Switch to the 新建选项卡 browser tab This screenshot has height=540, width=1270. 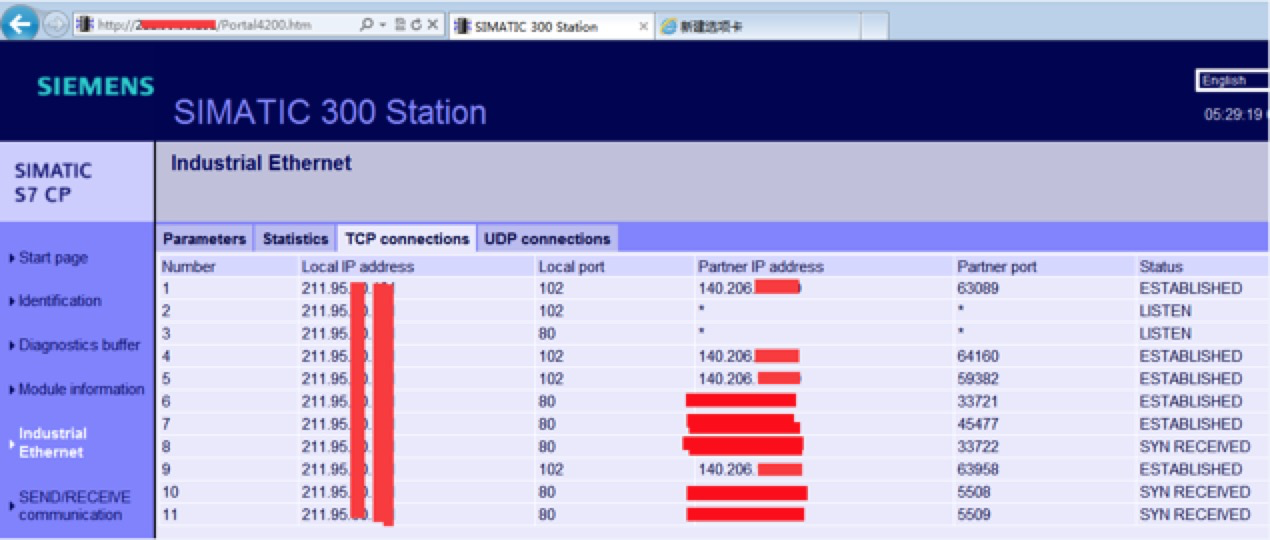click(x=756, y=27)
